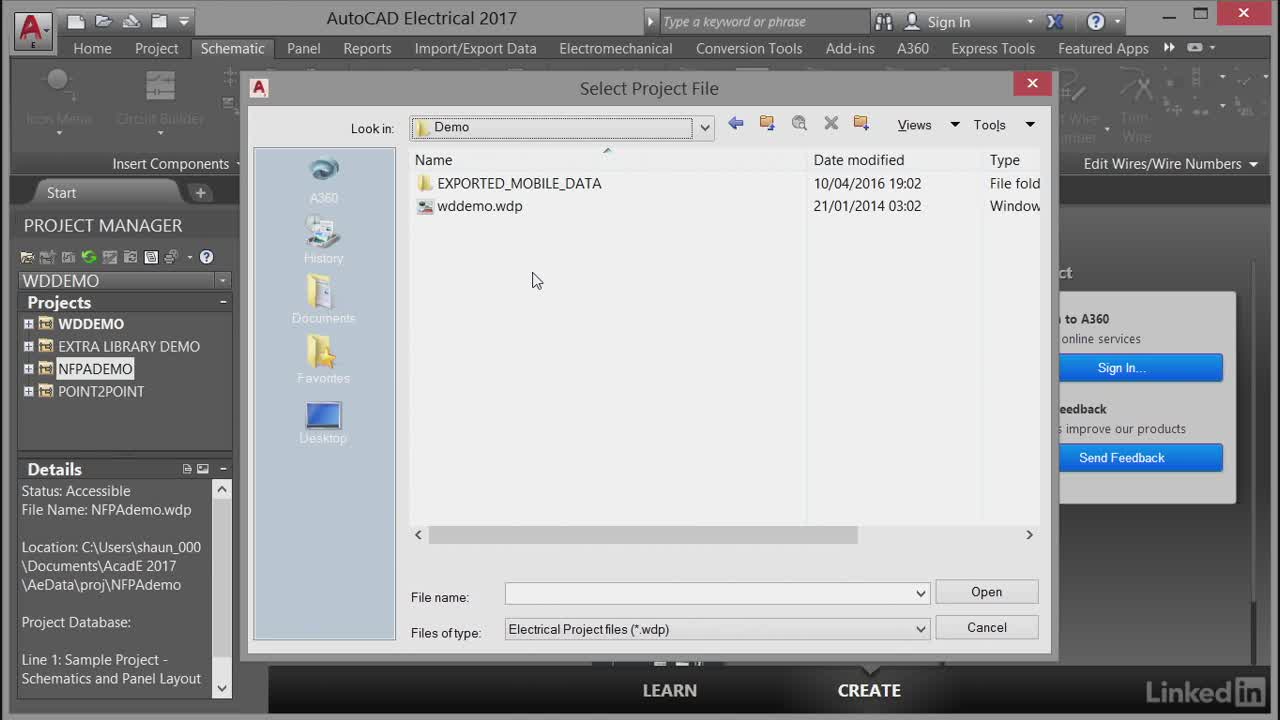The image size is (1280, 720).
Task: Switch to the Project ribbon tab
Action: point(156,48)
